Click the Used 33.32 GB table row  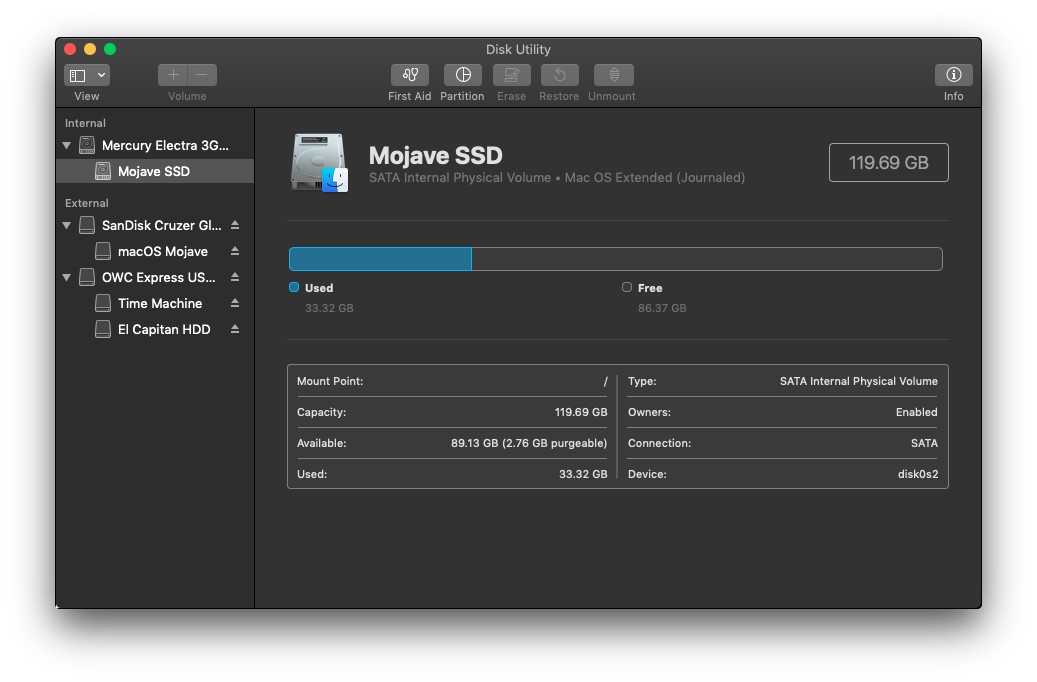pyautogui.click(x=452, y=474)
